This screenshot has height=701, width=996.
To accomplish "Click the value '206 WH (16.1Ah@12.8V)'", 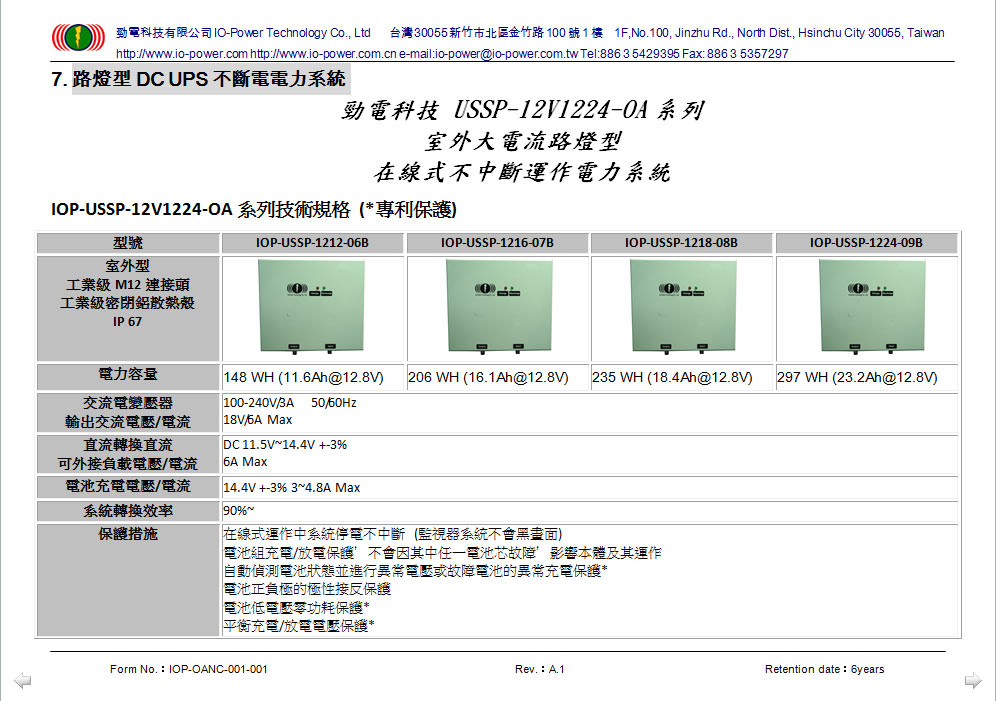I will coord(488,378).
